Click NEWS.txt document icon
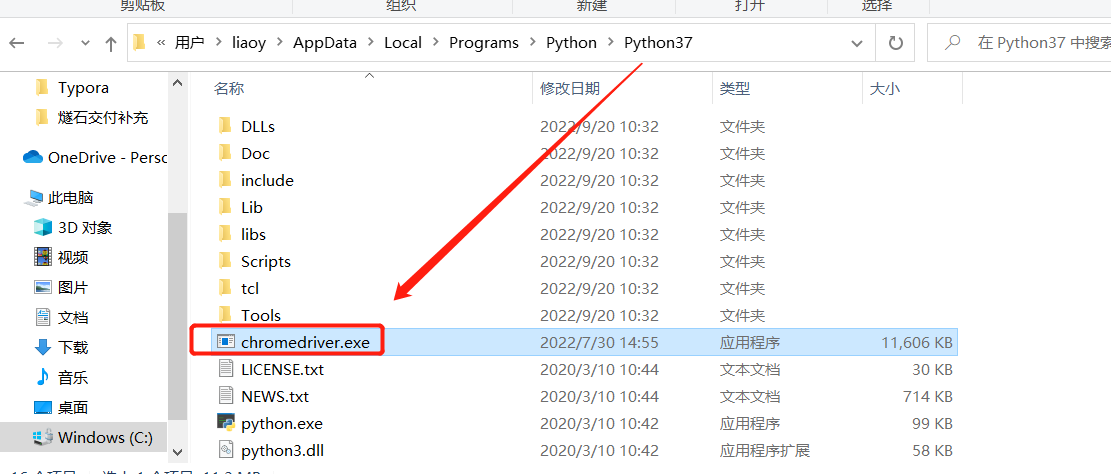Image resolution: width=1111 pixels, height=474 pixels. [x=225, y=395]
